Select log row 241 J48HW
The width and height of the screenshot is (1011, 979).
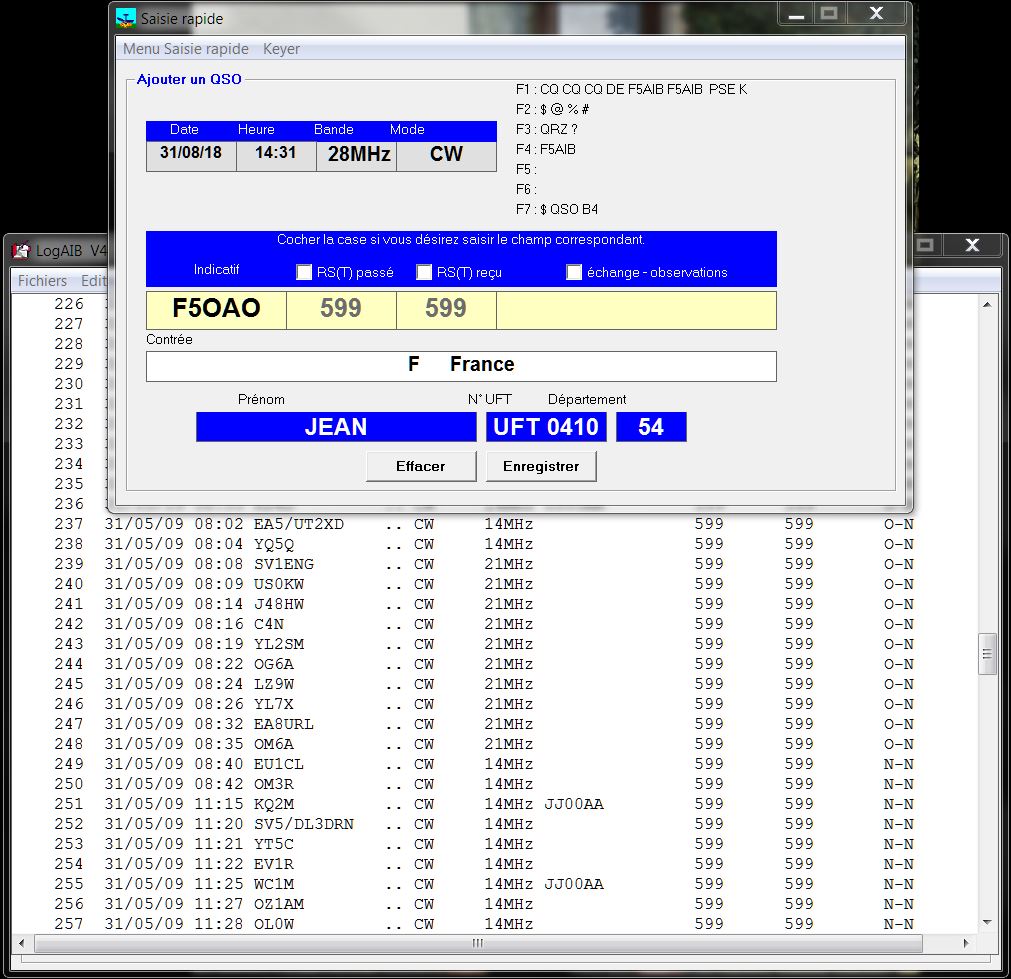[x=484, y=604]
